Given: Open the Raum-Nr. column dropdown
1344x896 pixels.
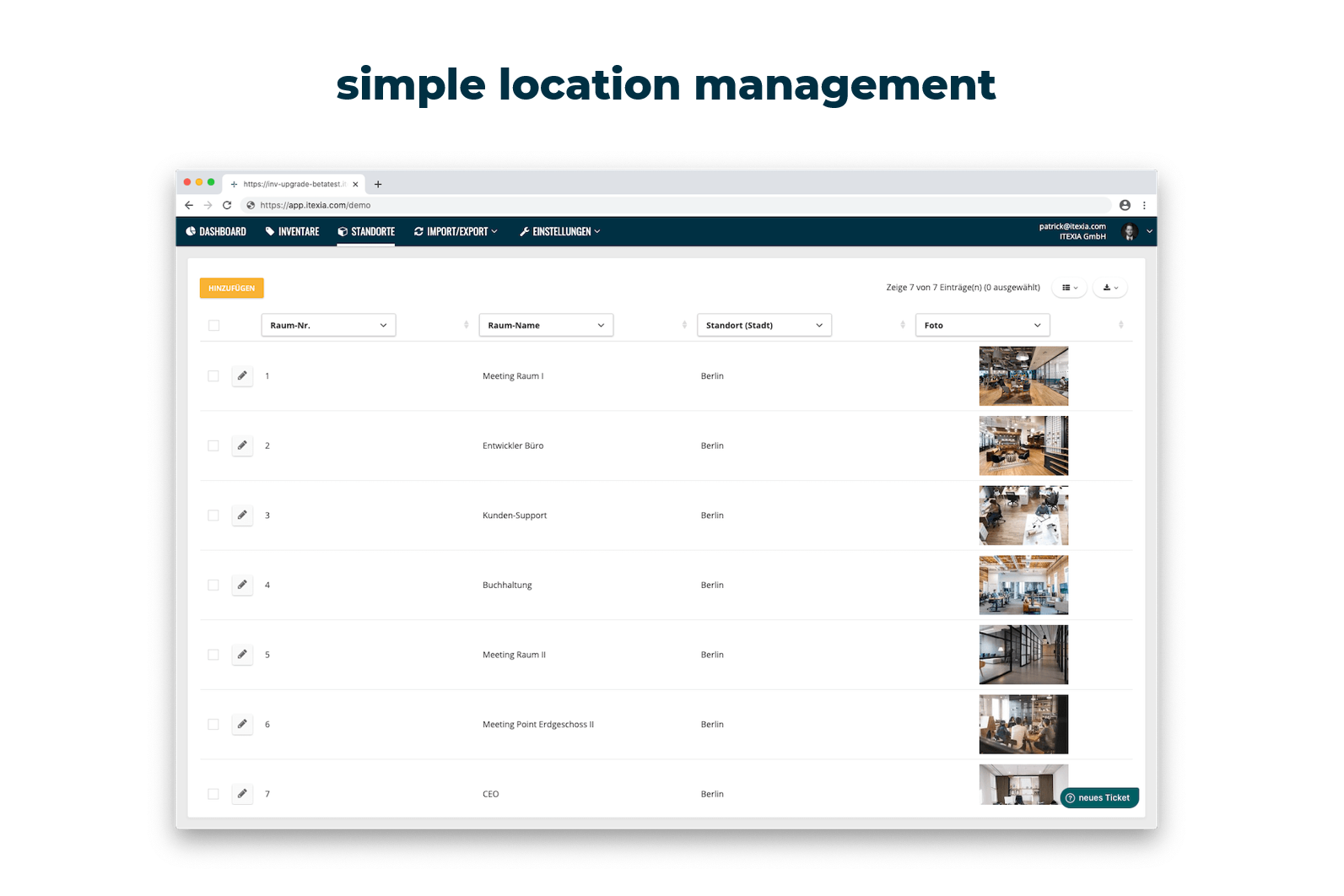Looking at the screenshot, I should tap(328, 325).
